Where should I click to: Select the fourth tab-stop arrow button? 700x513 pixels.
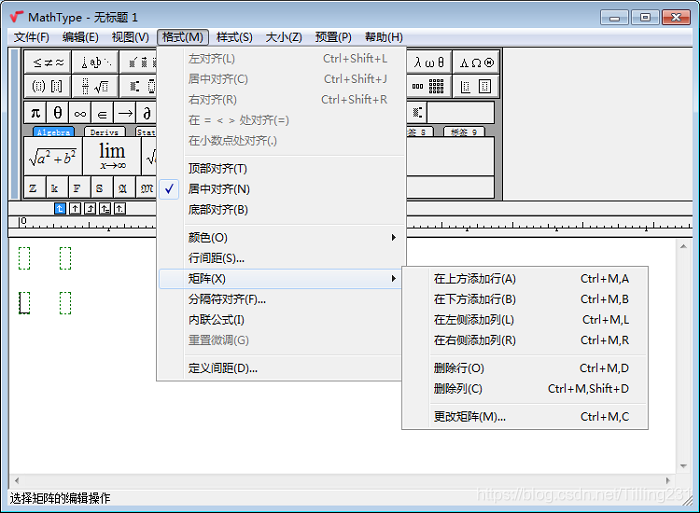[x=105, y=209]
